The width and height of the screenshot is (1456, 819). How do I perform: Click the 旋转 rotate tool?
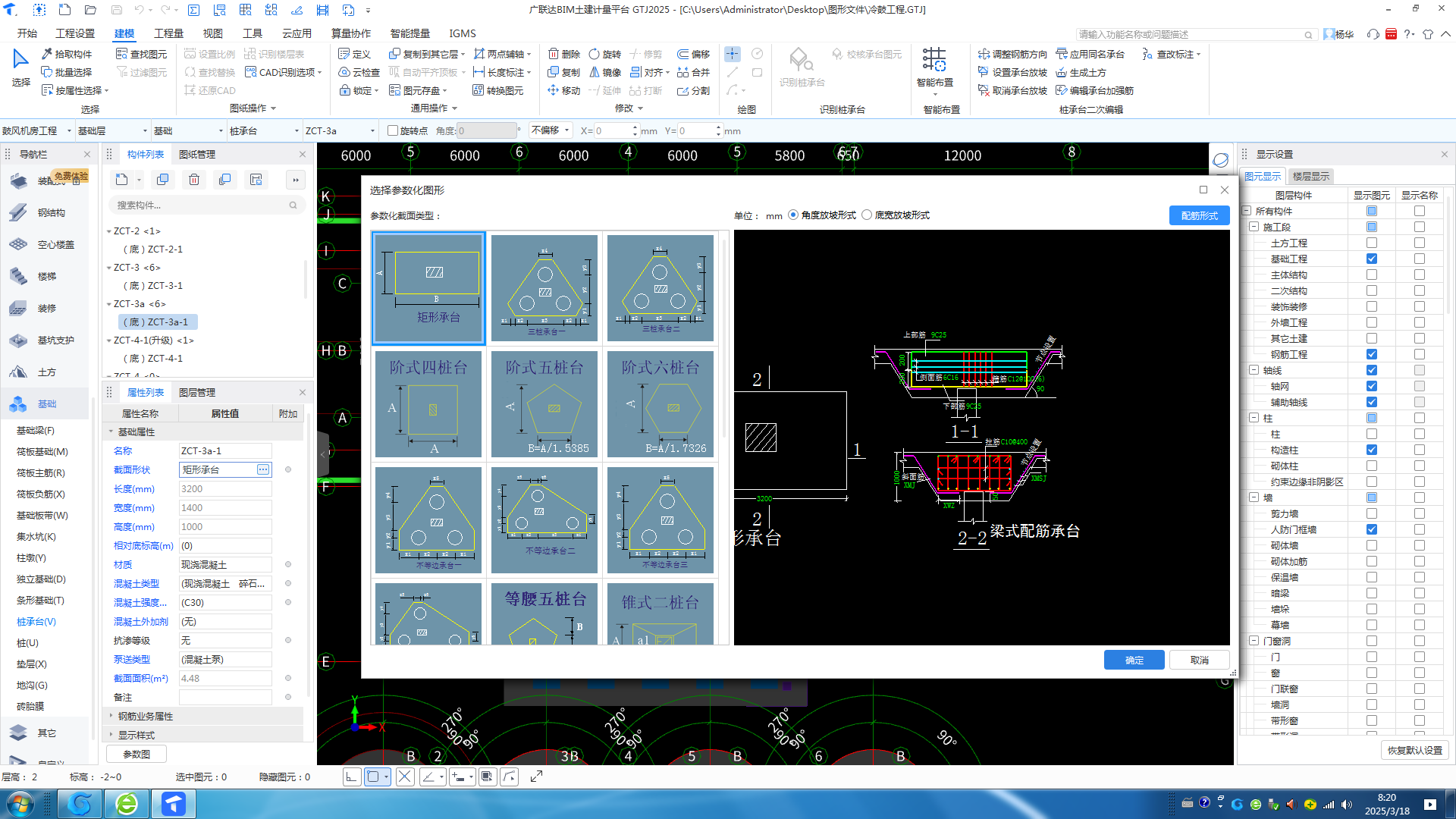[x=605, y=54]
